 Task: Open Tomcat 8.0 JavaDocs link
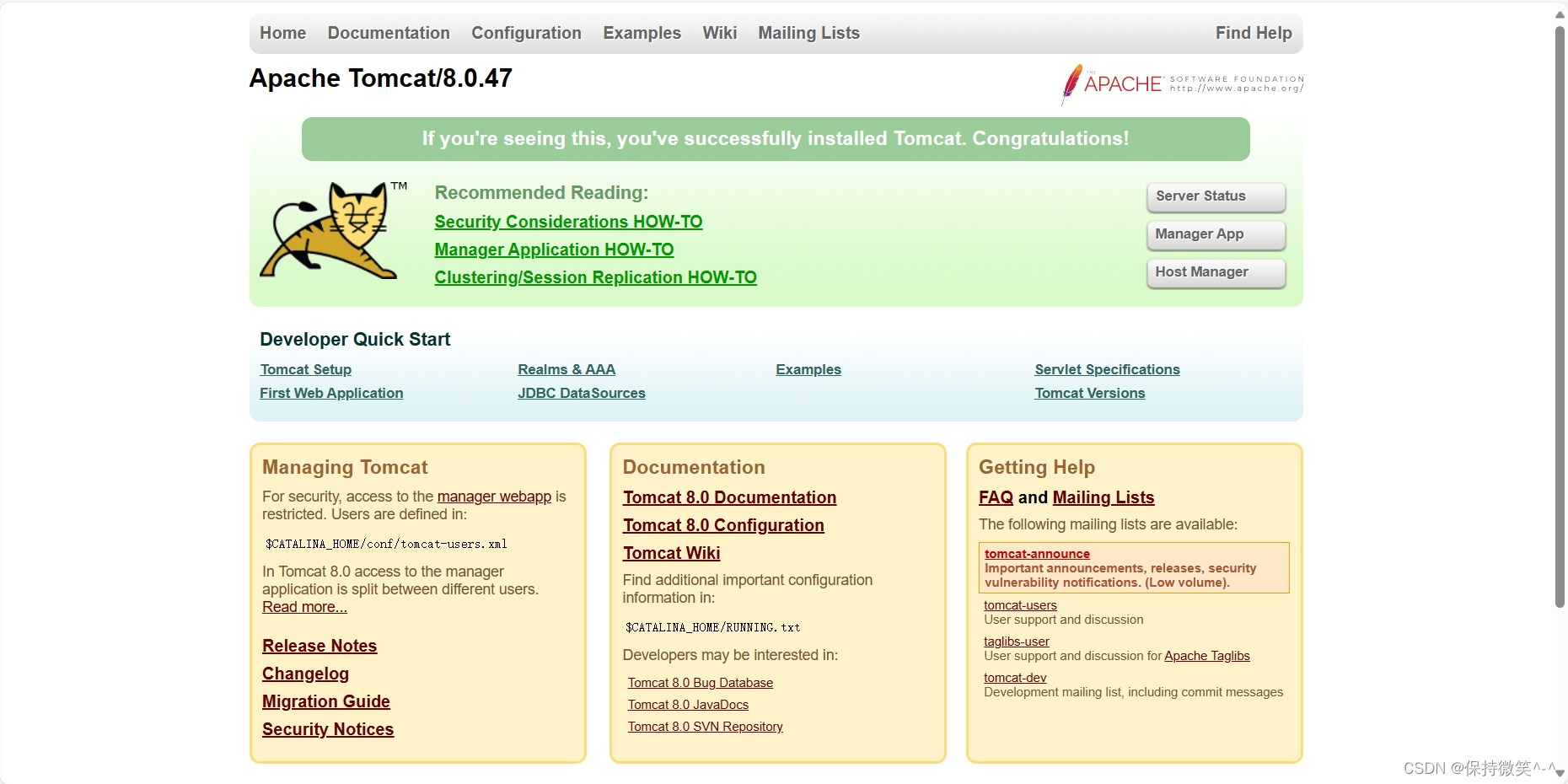688,705
